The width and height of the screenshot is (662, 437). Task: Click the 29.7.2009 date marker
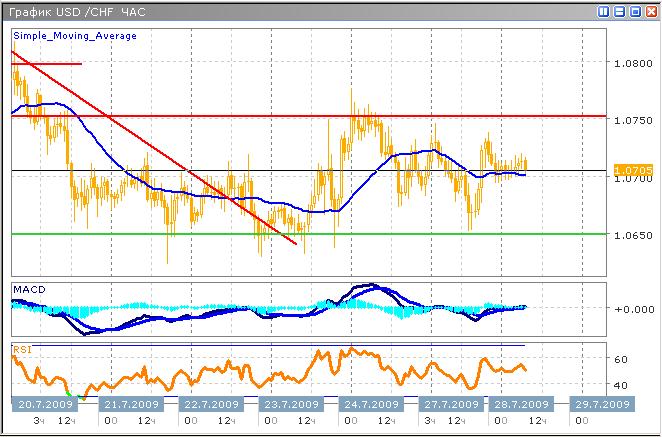(x=600, y=404)
